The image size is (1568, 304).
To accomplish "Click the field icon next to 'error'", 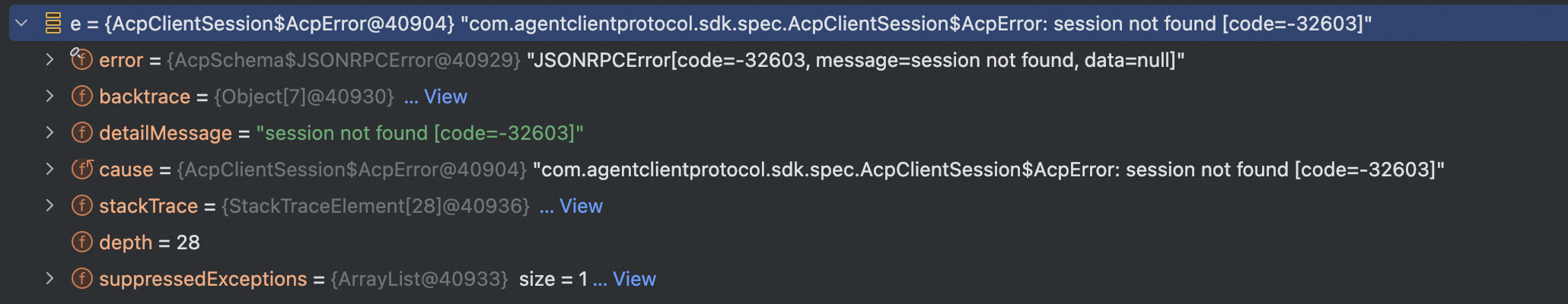I will click(81, 59).
